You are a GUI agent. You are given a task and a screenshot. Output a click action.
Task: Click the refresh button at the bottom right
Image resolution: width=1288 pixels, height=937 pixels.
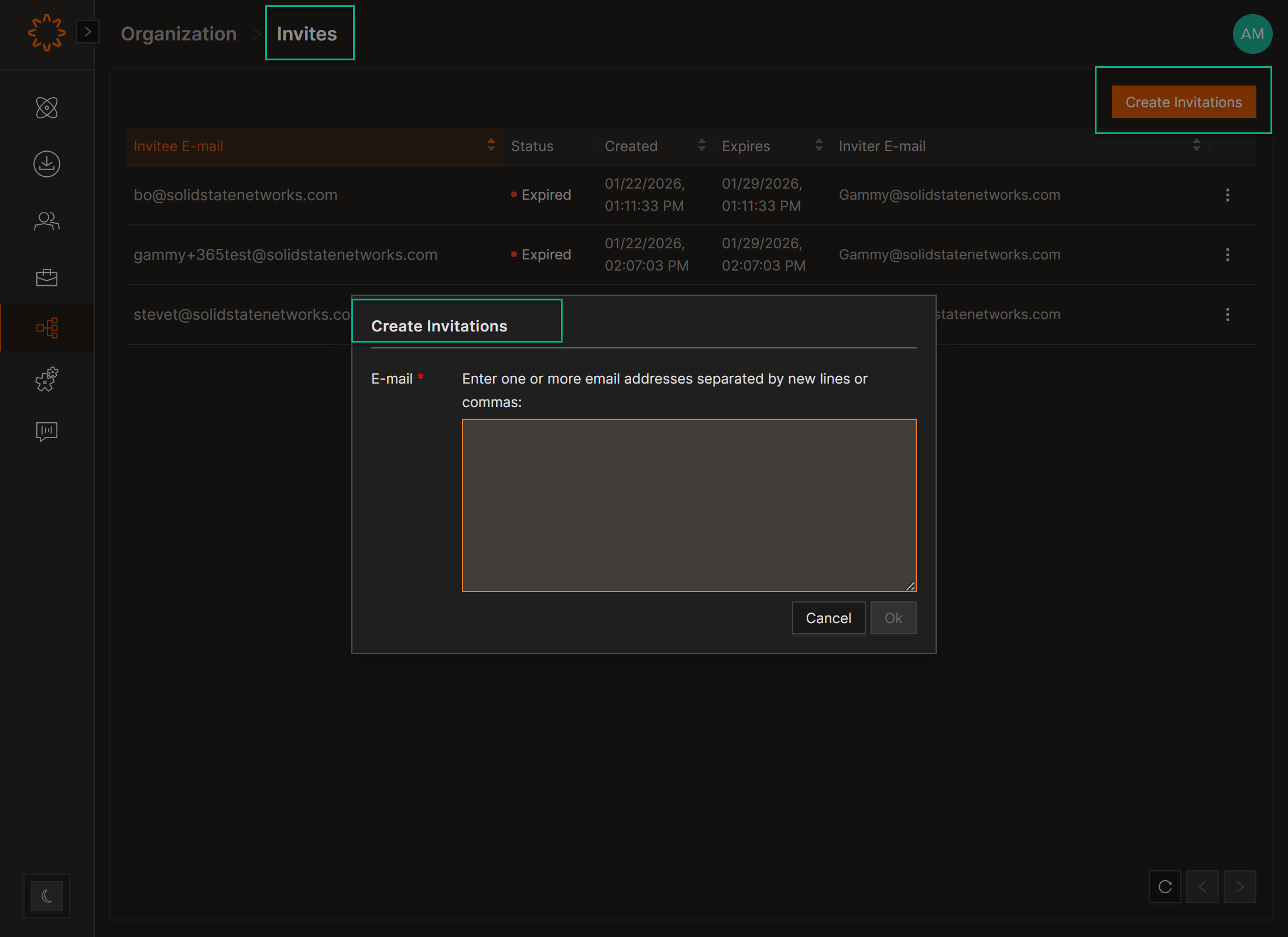(x=1165, y=887)
